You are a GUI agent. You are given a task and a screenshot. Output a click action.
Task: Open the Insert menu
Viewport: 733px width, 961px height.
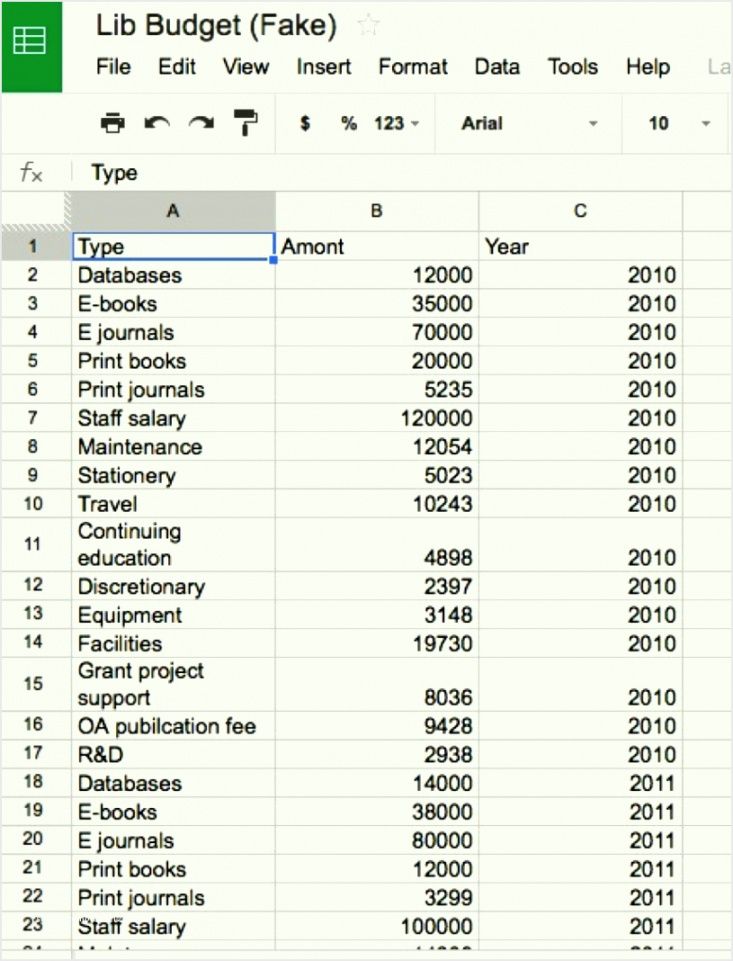[x=323, y=67]
